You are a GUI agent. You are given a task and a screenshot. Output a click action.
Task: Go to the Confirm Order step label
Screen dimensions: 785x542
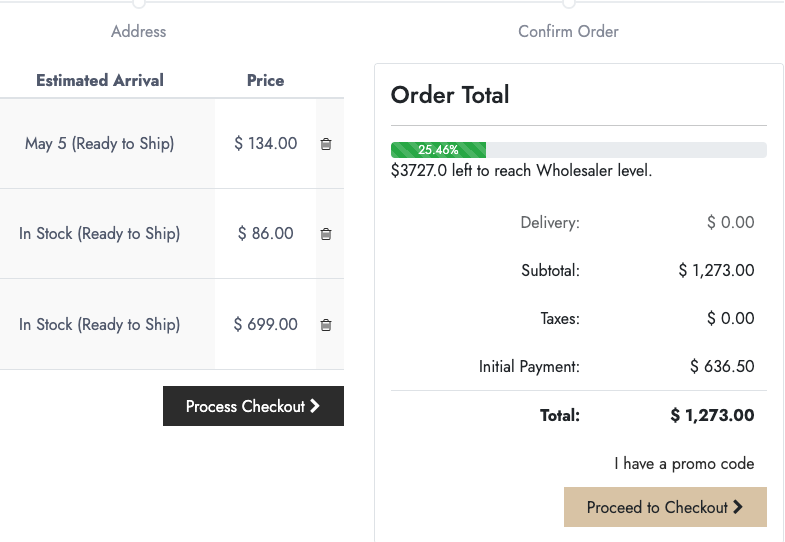pyautogui.click(x=568, y=32)
